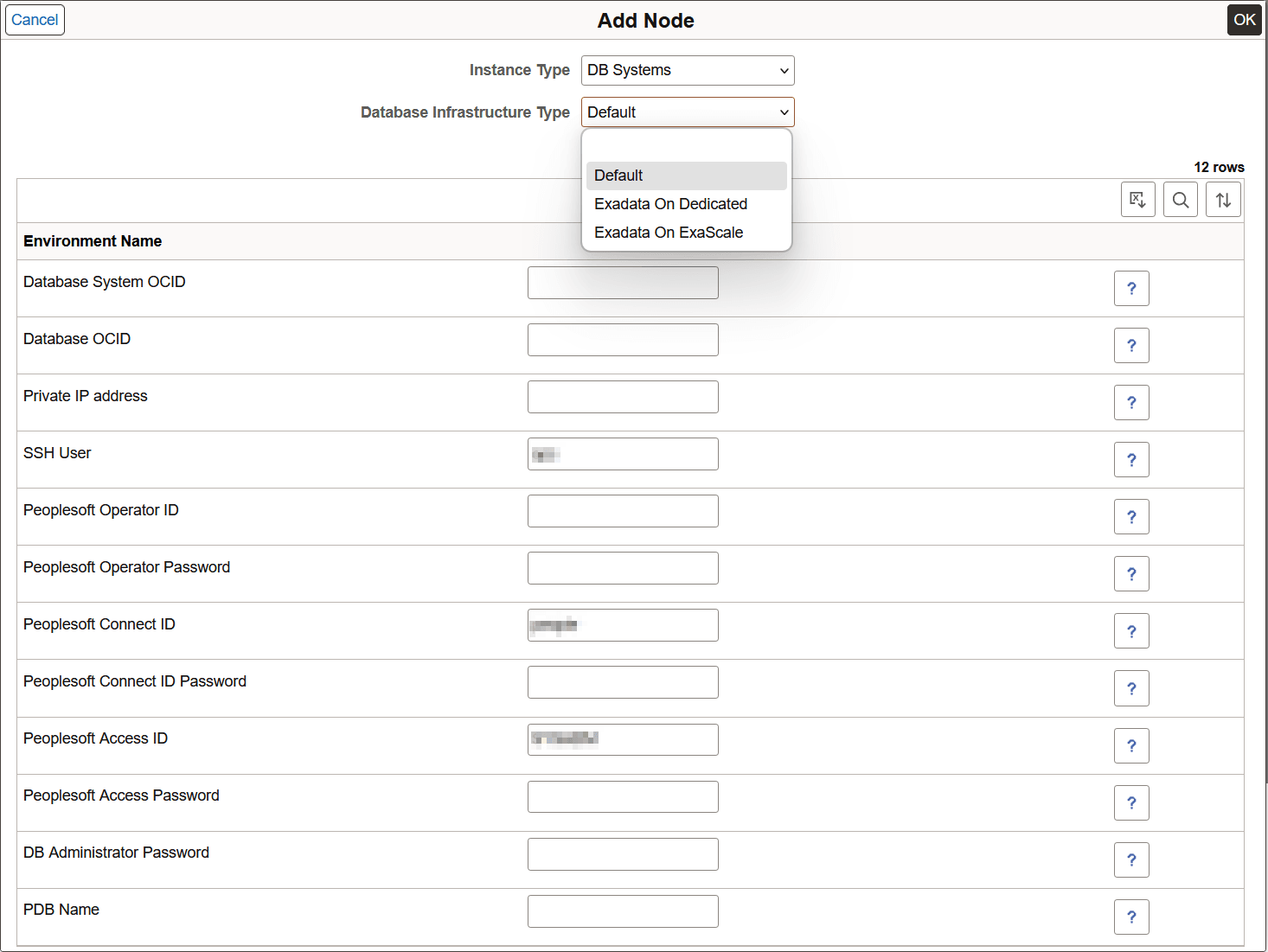This screenshot has width=1268, height=952.
Task: Click the Cancel link
Action: 35,19
